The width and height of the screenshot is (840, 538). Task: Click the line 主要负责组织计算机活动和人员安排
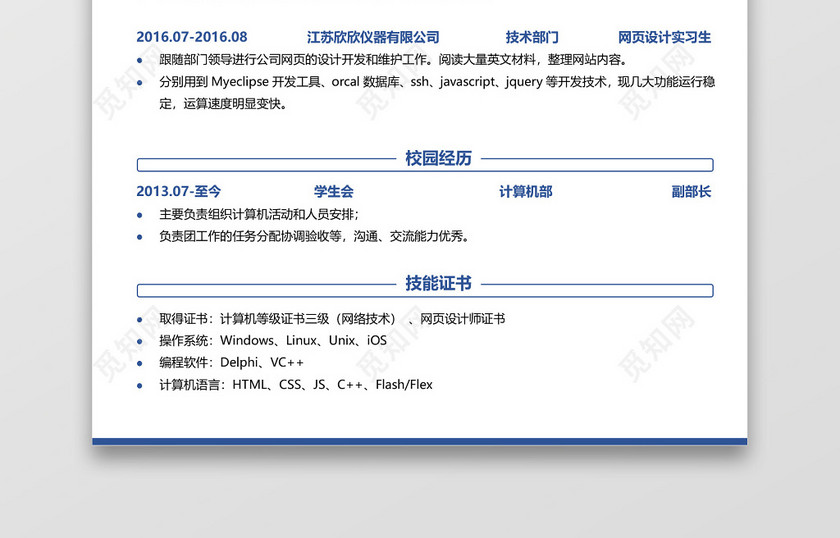[259, 214]
